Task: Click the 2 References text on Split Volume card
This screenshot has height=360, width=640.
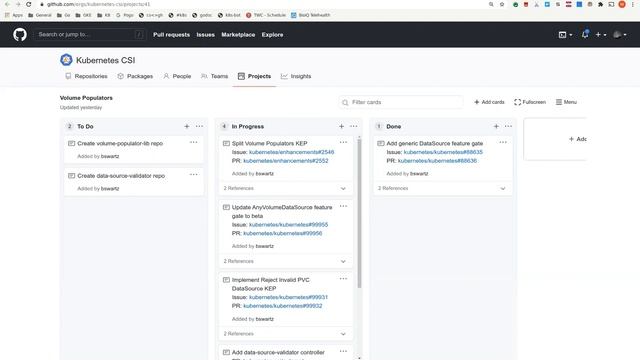Action: 238,189
